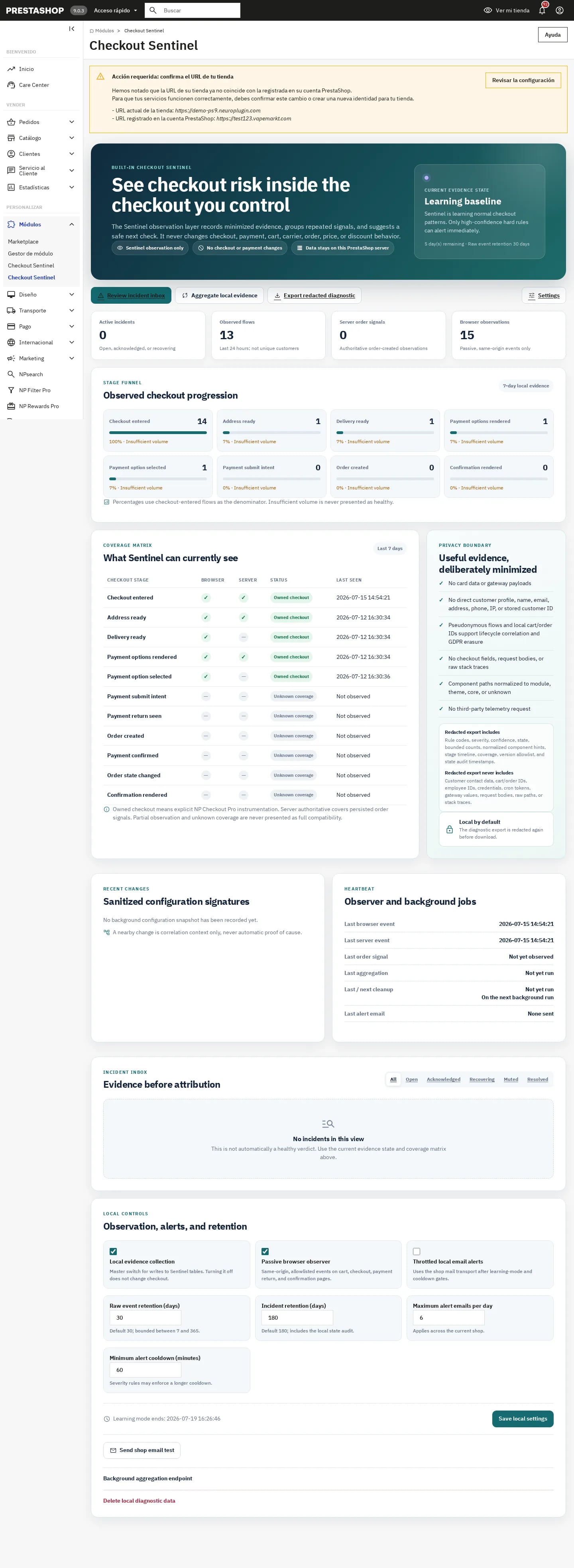The width and height of the screenshot is (574, 1568).
Task: Collapse the sidebar menu
Action: [72, 29]
